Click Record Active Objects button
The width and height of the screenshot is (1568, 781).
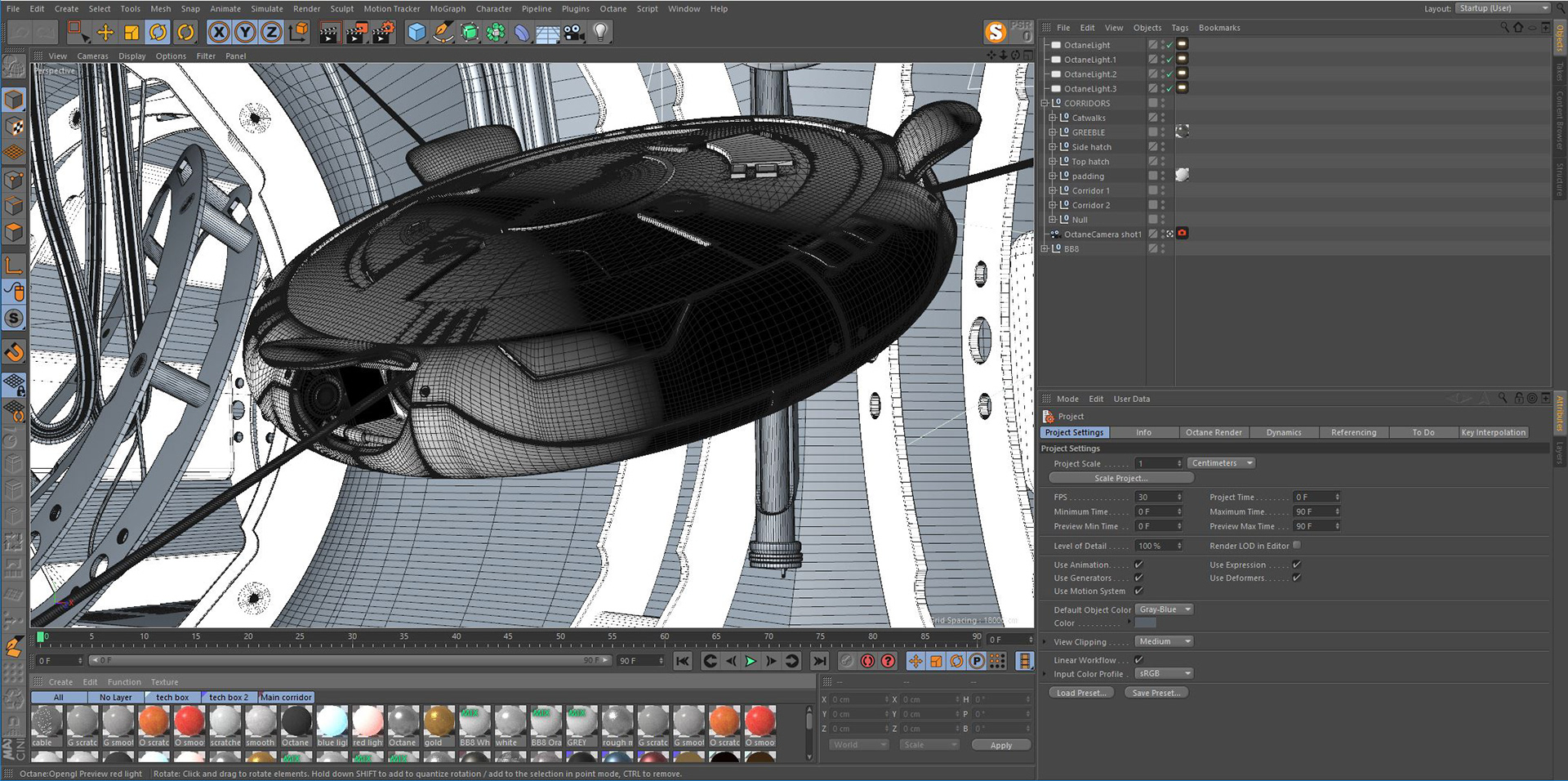(848, 661)
